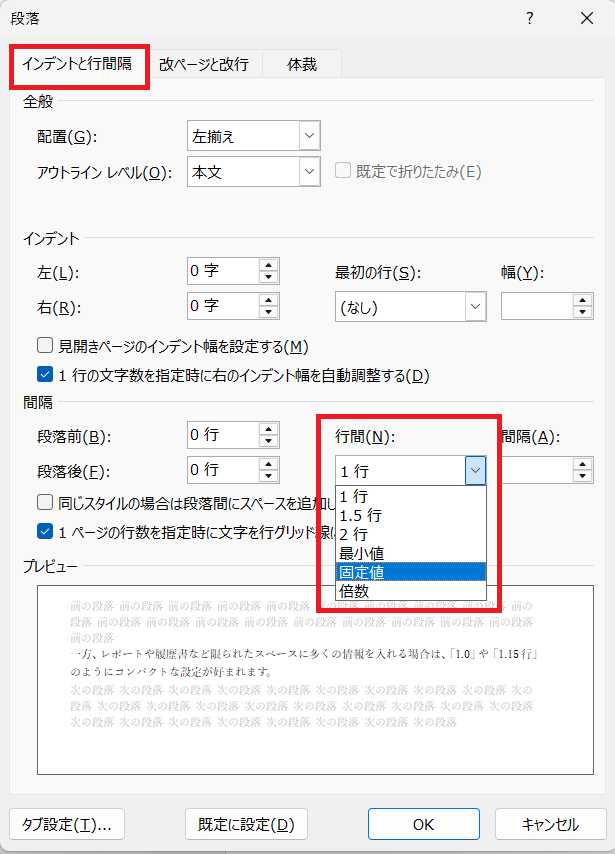Viewport: 615px width, 854px height.
Task: Enable 見開きページのインデント幅を設定する checkbox
Action: click(x=44, y=346)
